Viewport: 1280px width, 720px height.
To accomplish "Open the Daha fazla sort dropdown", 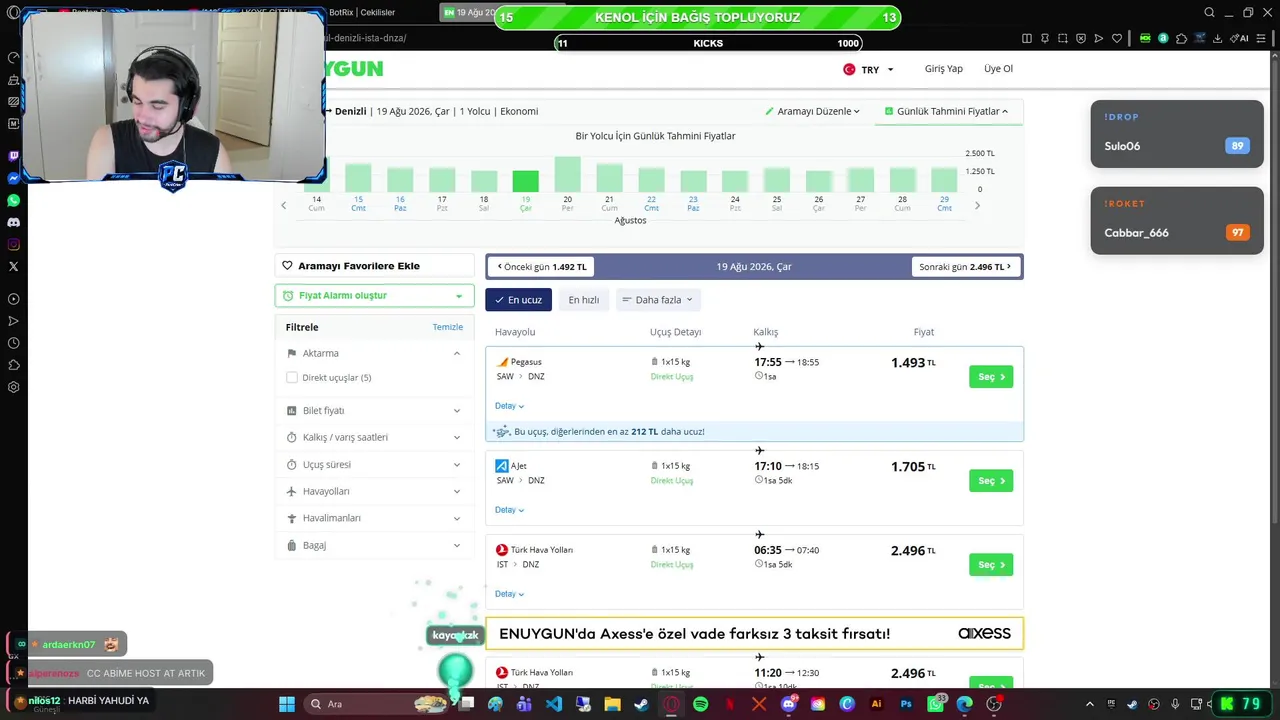I will (658, 300).
